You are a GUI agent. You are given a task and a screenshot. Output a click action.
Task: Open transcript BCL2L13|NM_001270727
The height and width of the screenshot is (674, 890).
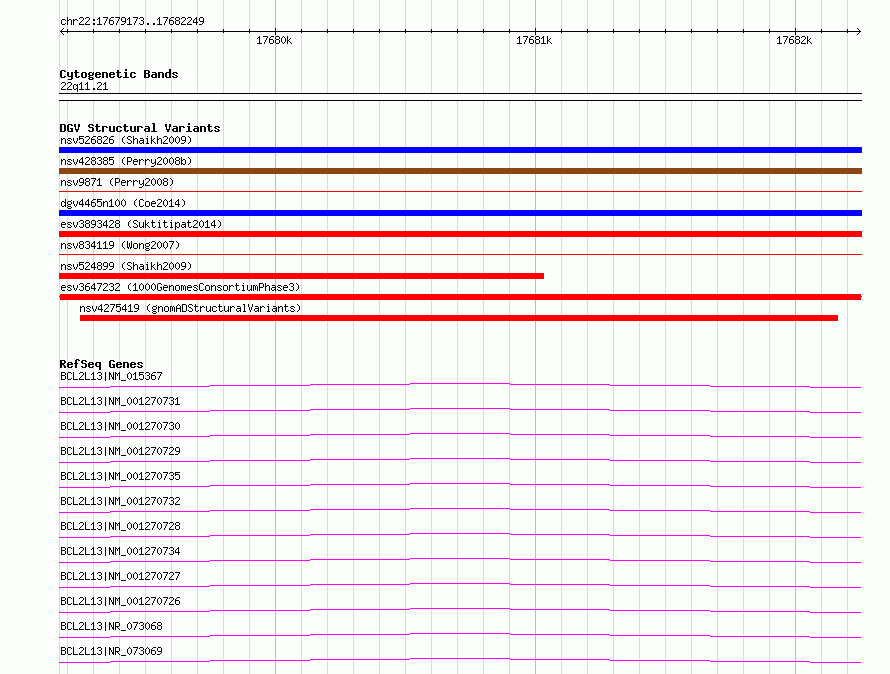(120, 576)
